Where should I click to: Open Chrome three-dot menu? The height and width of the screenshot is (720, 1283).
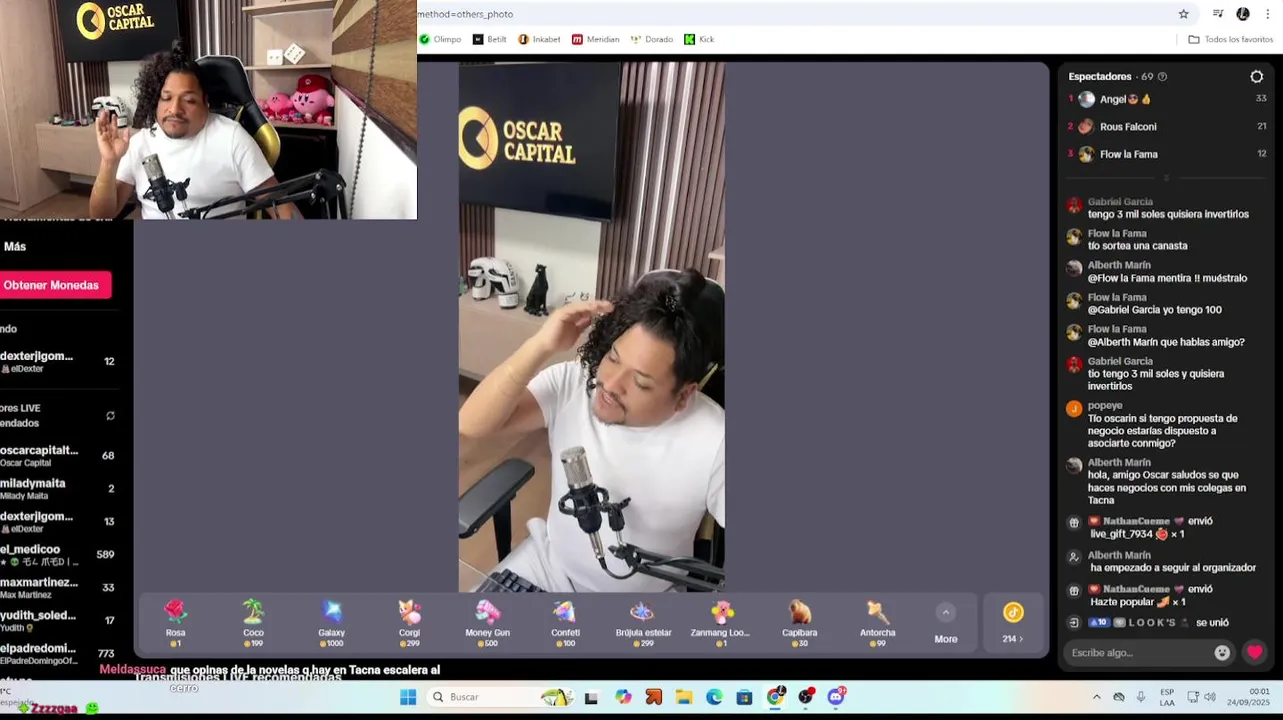(x=1268, y=14)
